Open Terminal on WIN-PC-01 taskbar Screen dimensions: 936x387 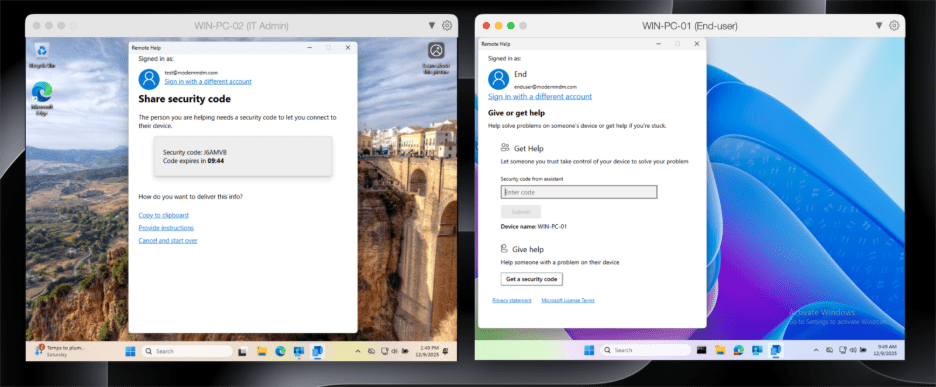[x=701, y=350]
